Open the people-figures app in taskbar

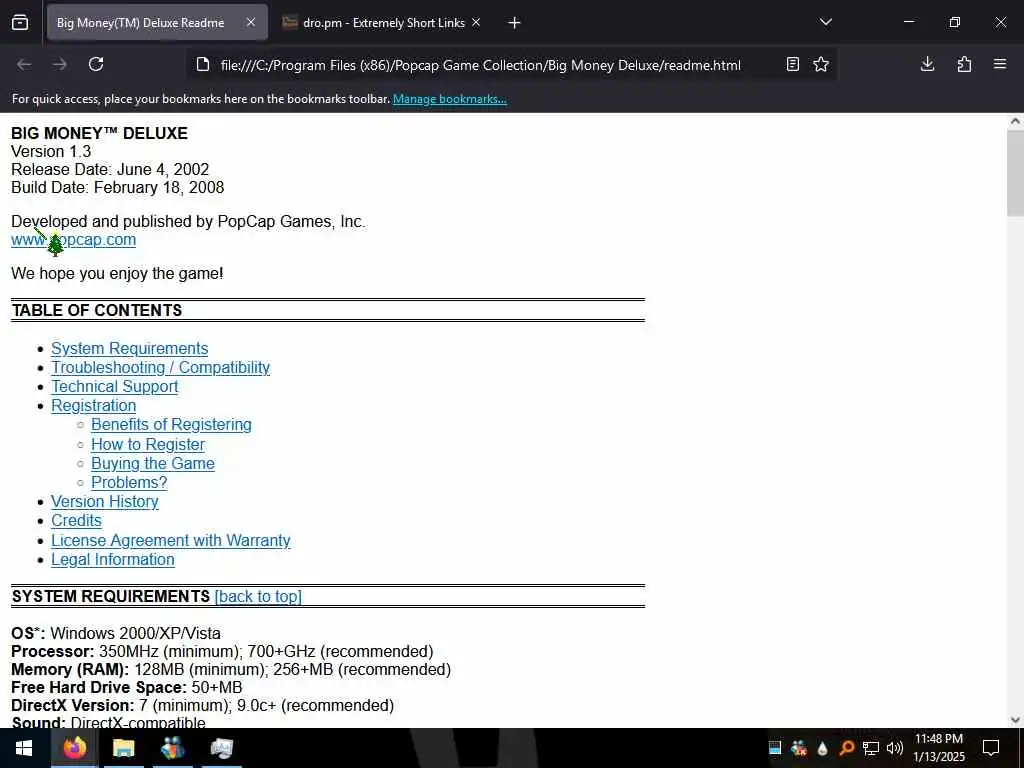pyautogui.click(x=172, y=748)
